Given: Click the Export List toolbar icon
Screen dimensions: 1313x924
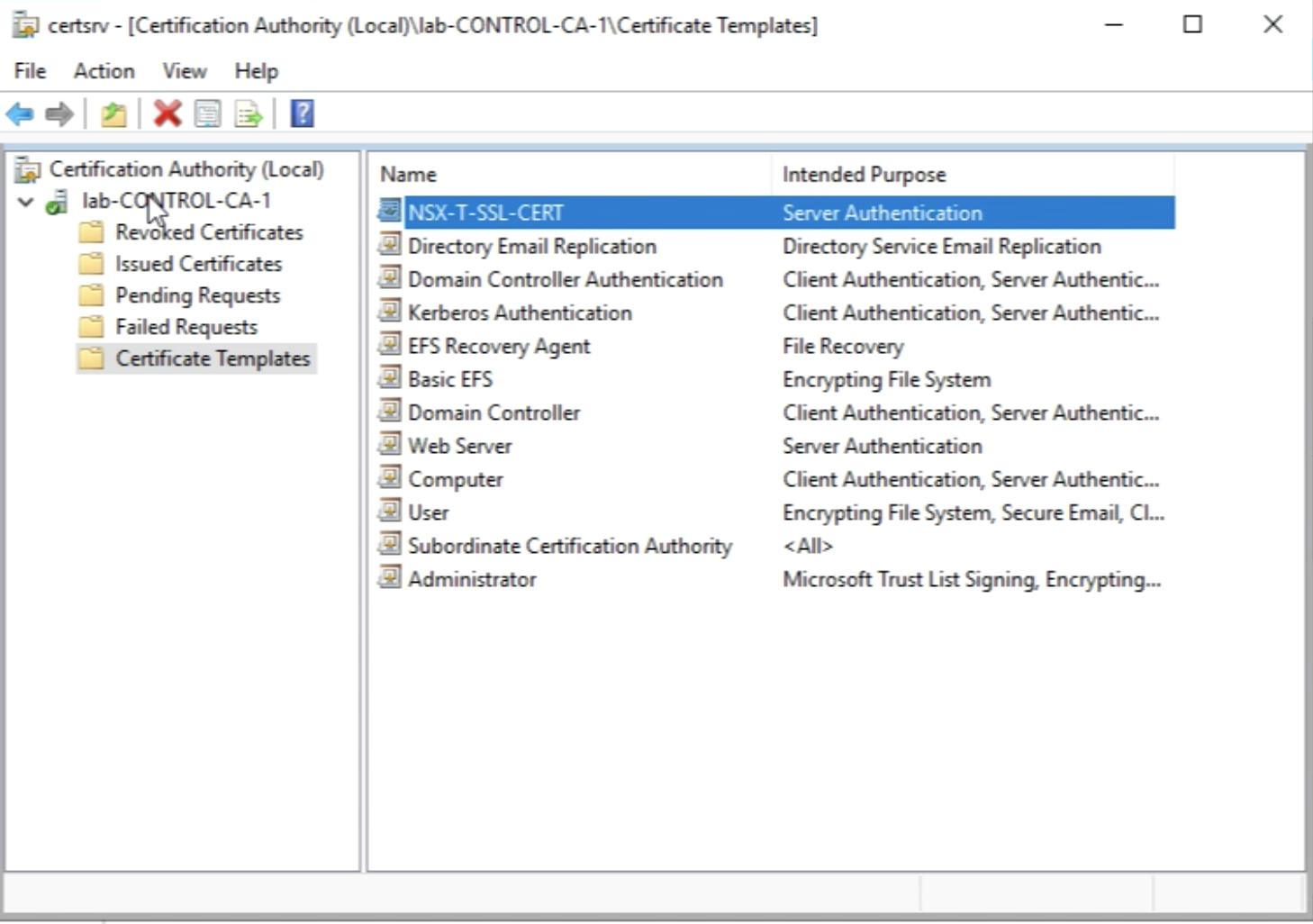Looking at the screenshot, I should coord(248,114).
